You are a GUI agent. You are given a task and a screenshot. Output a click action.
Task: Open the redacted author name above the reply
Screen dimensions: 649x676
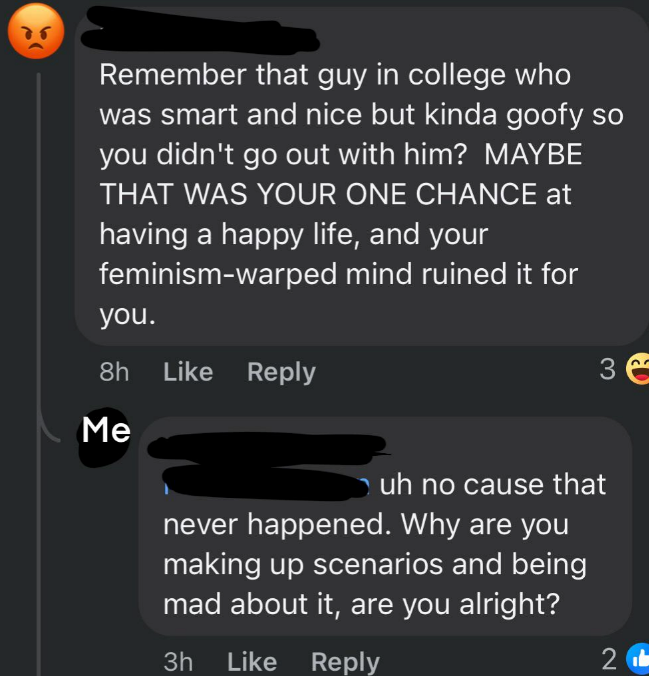270,447
